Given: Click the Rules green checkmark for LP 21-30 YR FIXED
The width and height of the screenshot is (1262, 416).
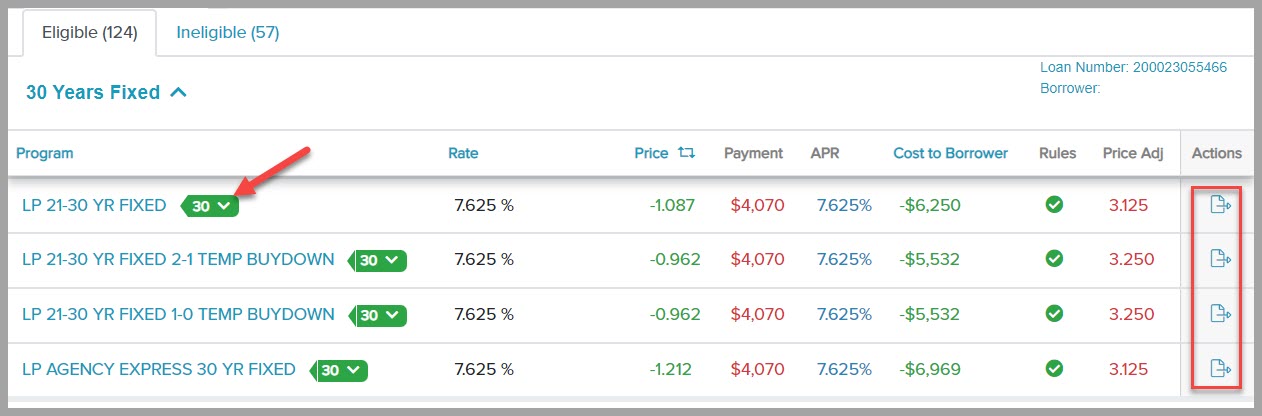Looking at the screenshot, I should pyautogui.click(x=1053, y=204).
